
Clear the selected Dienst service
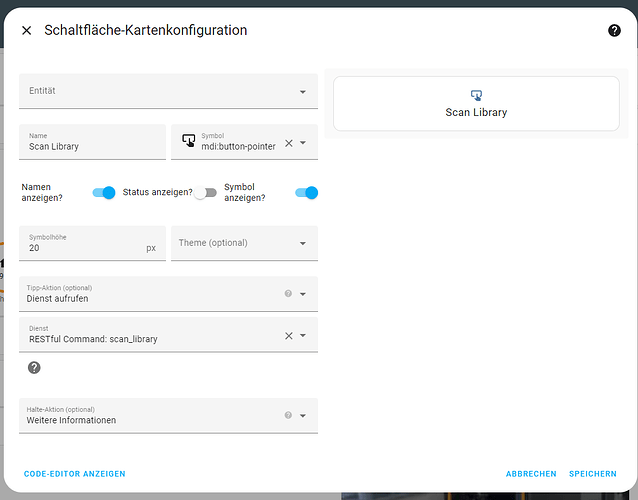pos(289,335)
